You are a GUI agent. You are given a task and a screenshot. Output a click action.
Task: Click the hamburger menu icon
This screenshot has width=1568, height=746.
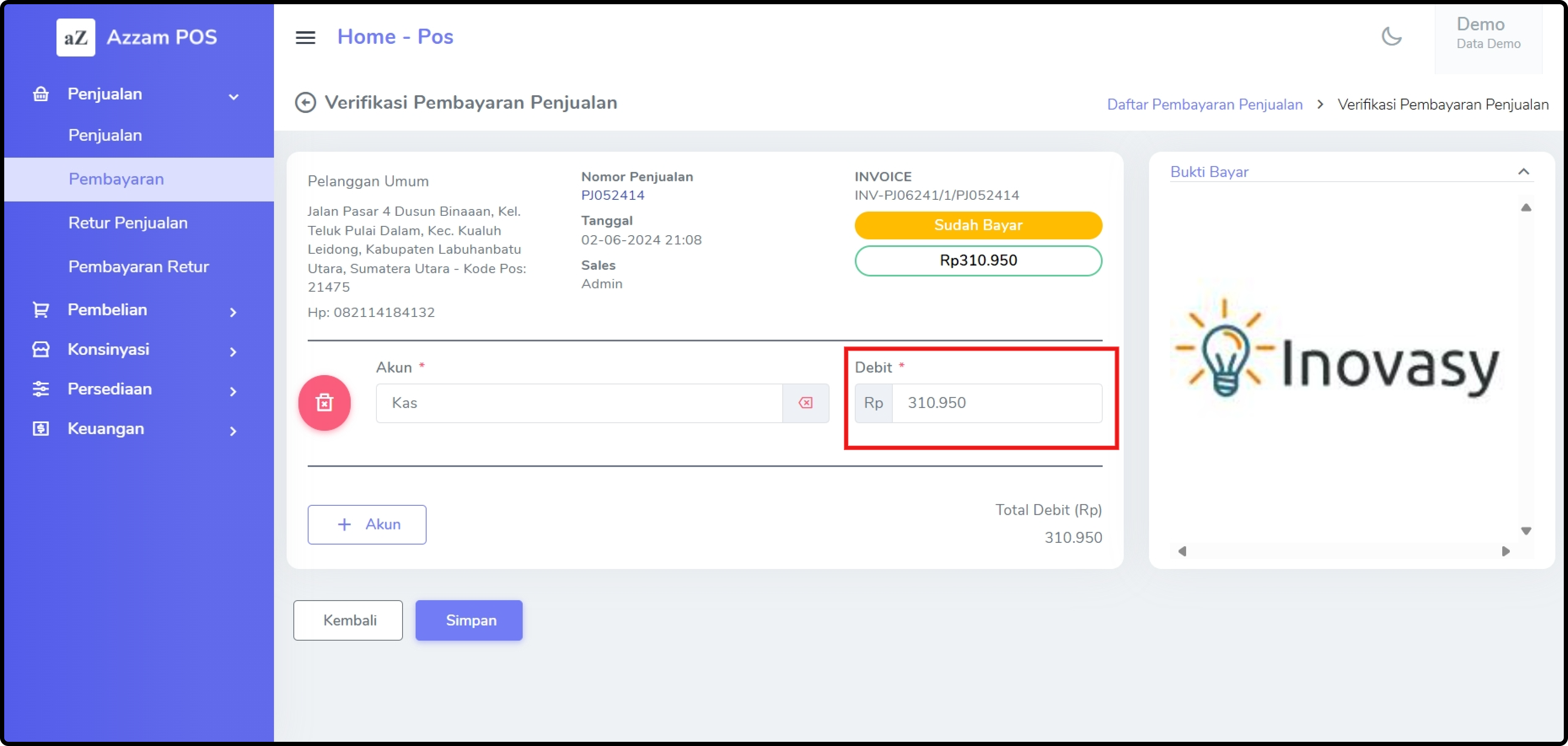[305, 38]
